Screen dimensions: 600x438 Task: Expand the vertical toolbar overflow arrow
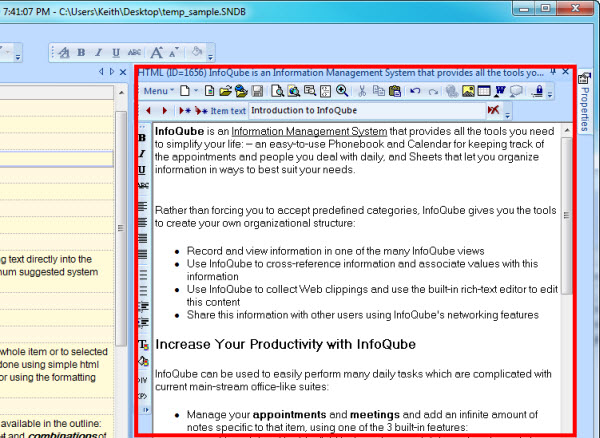(x=146, y=410)
